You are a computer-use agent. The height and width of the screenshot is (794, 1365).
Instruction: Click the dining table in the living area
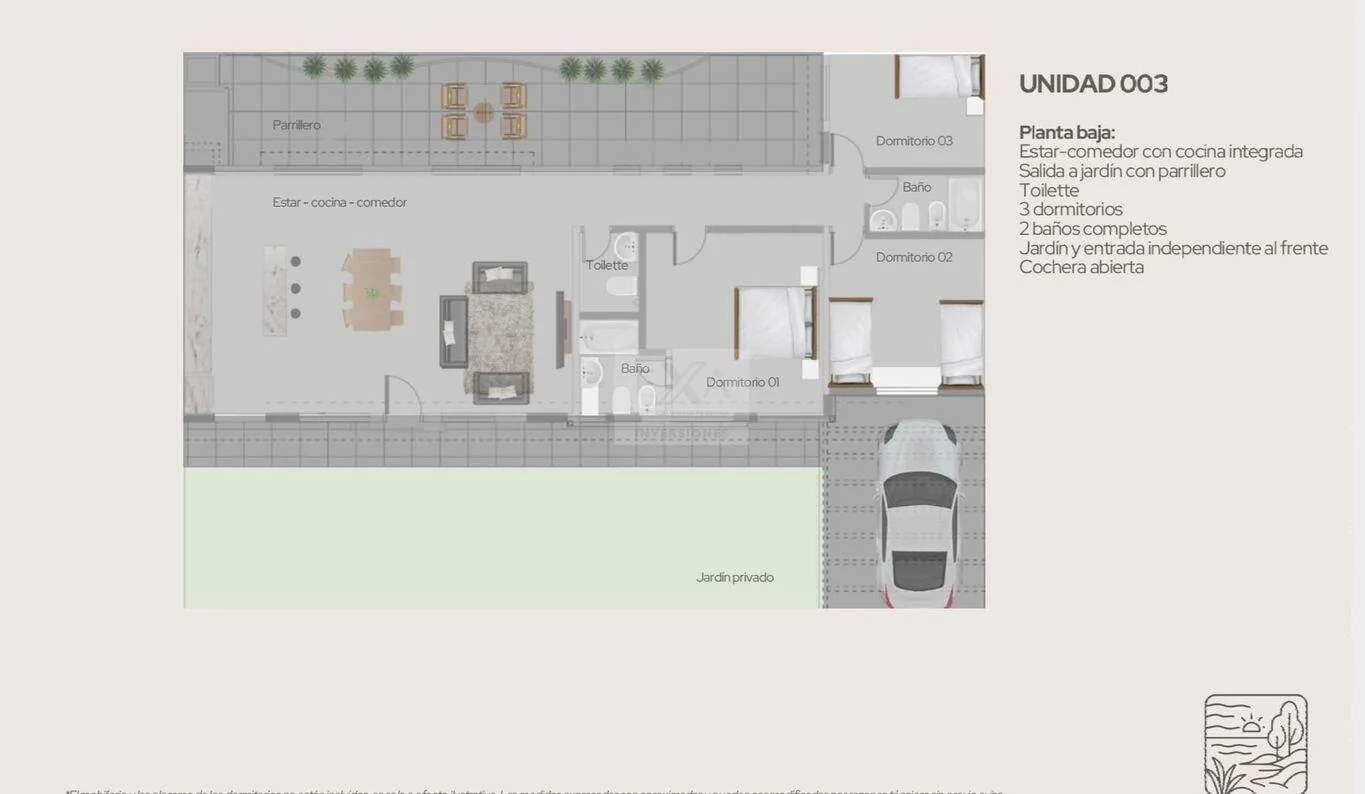pos(371,290)
